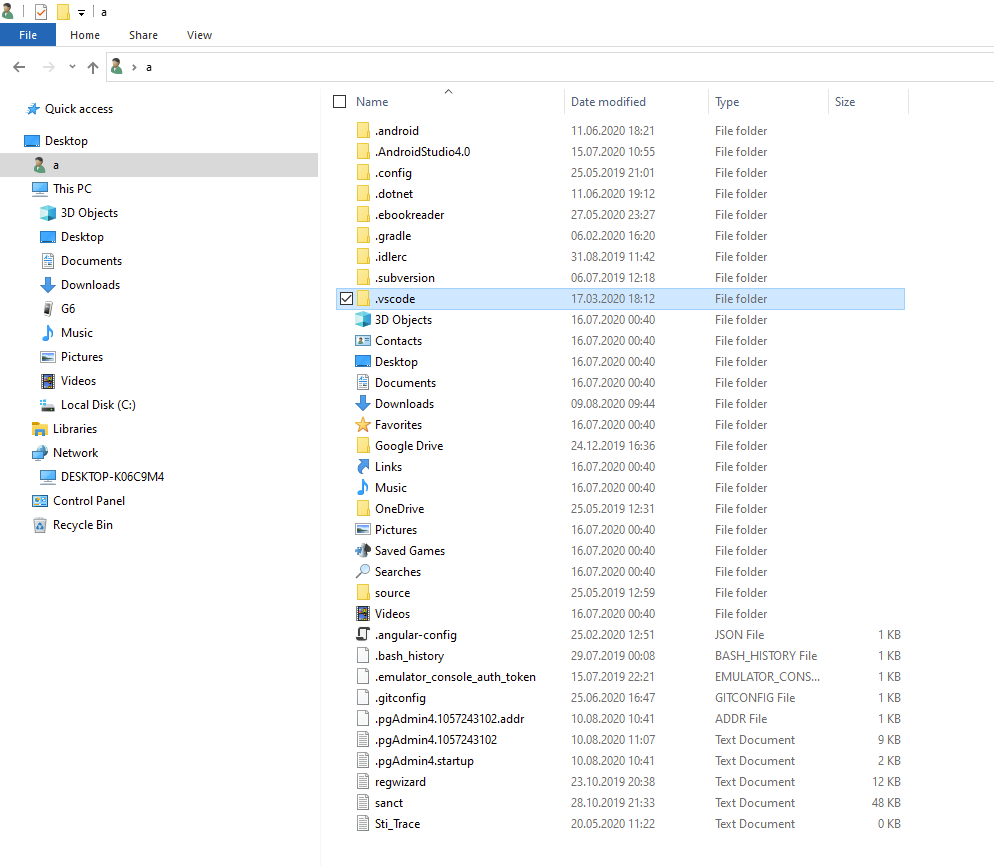
Task: Click Pictures icon in navigation pane
Action: pyautogui.click(x=48, y=357)
